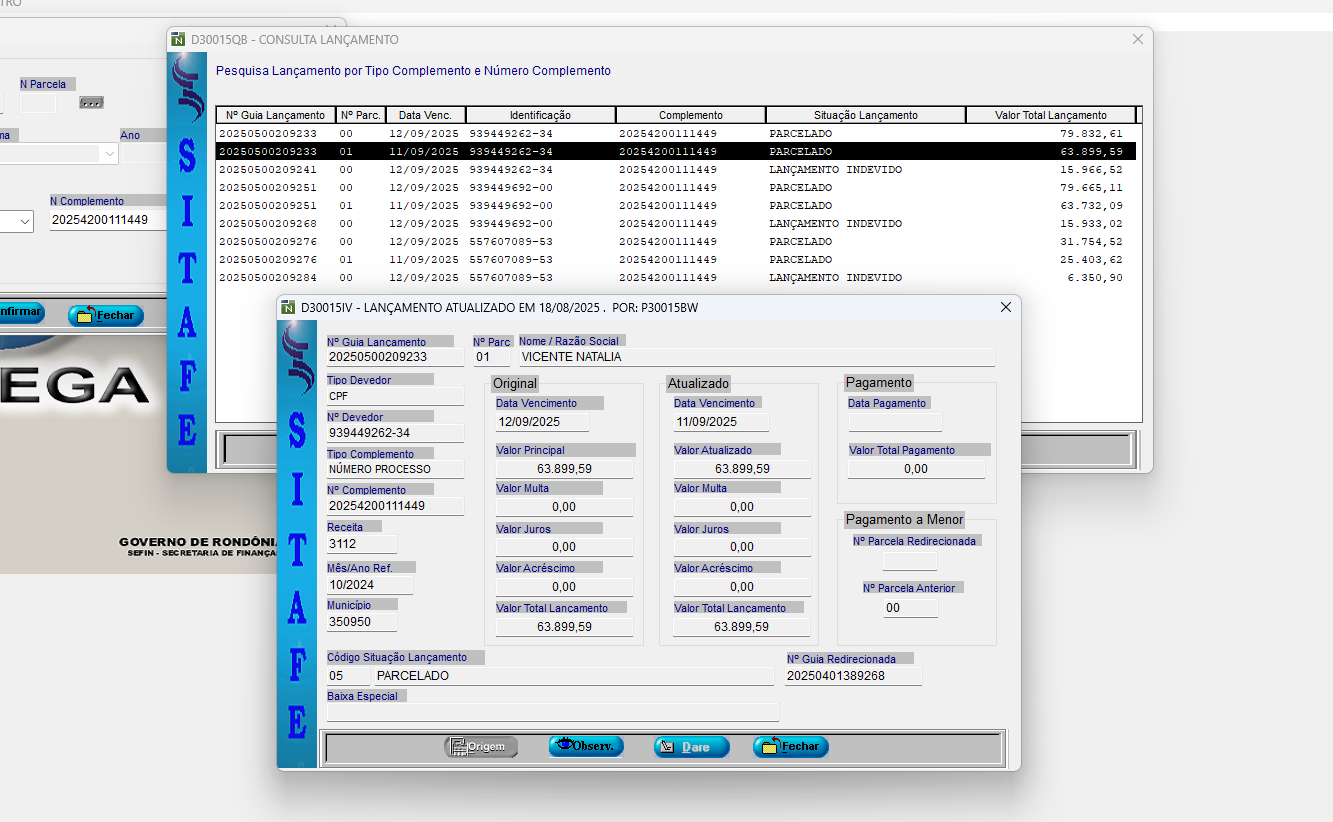Click Fechar in the lançamento detail window
Viewport: 1333px width, 822px height.
(x=790, y=746)
